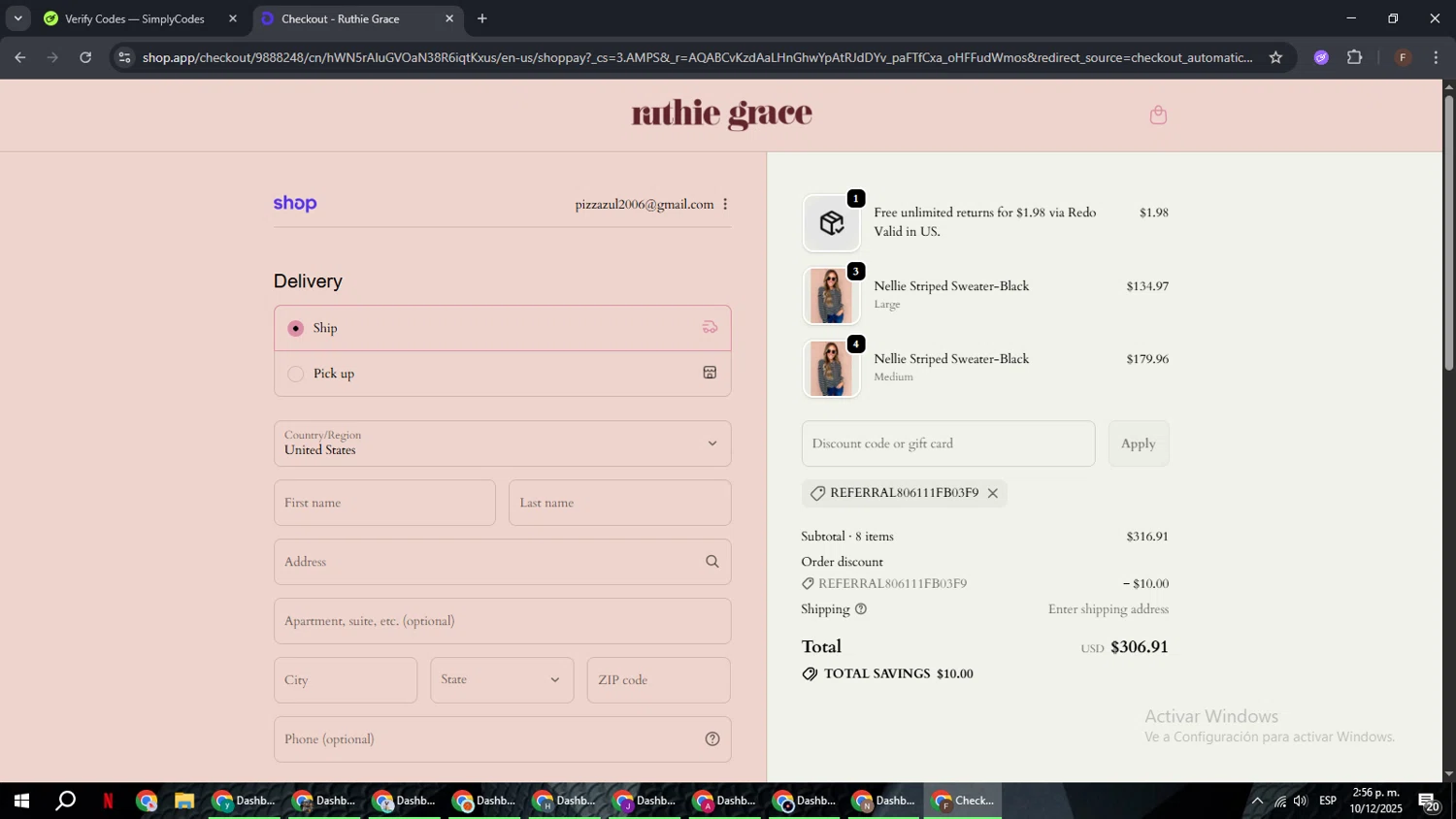Screen dimensions: 1456x819
Task: Focus the Phone (optional) field
Action: pos(502,739)
